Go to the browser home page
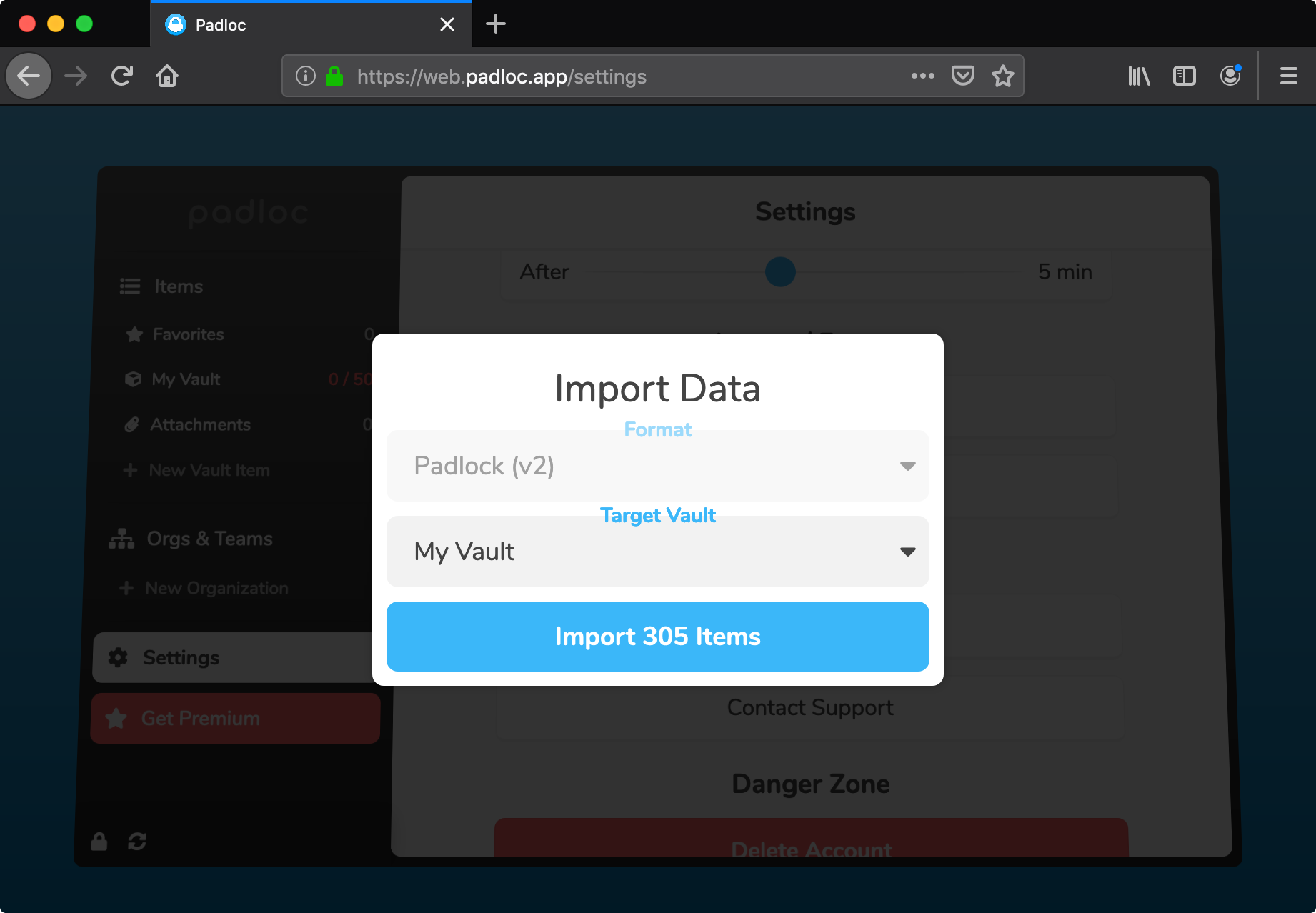Screen dimensions: 1316x913 point(167,76)
